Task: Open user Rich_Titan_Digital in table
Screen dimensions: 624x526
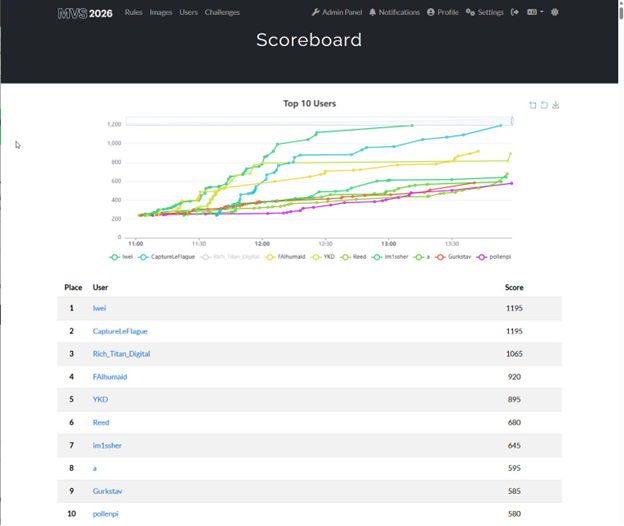Action: (x=121, y=354)
